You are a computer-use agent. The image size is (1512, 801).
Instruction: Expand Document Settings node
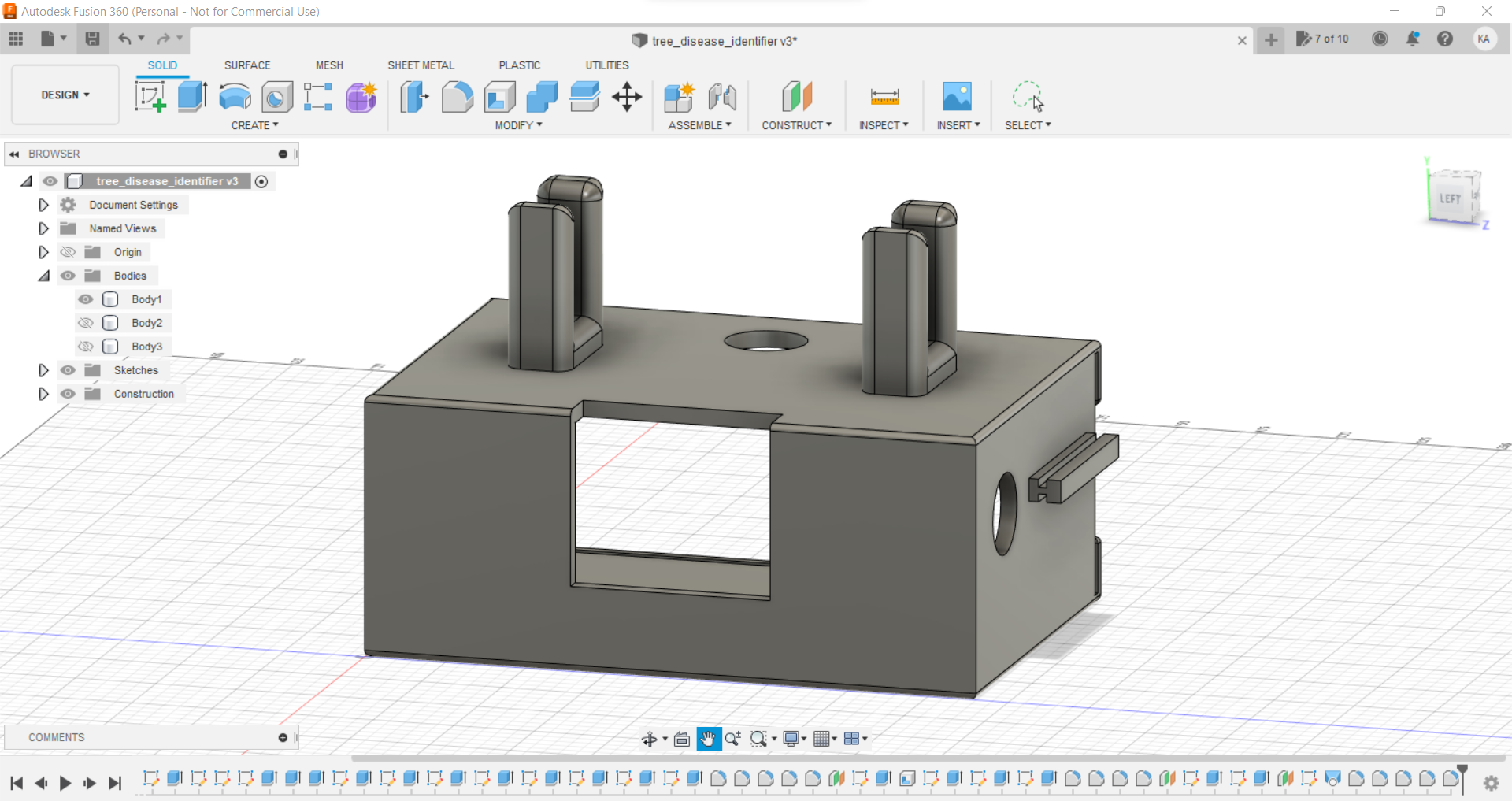tap(43, 205)
